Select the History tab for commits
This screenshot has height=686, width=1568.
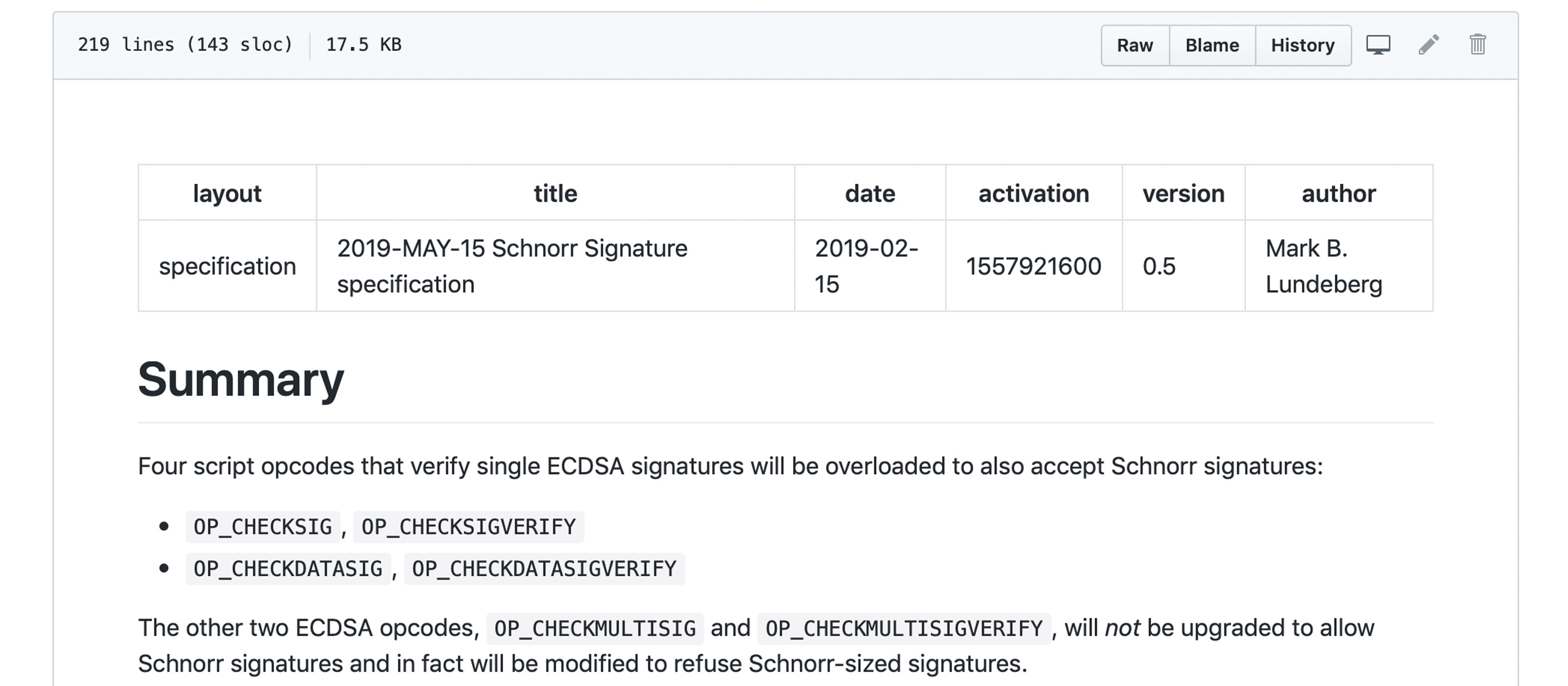click(1302, 45)
